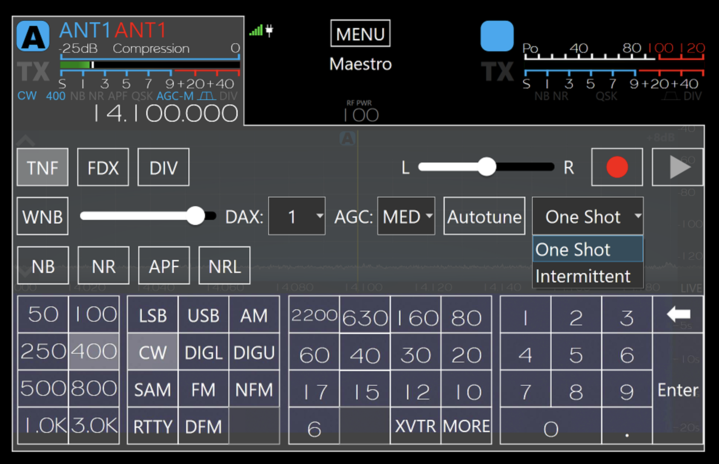Select the 800 Hz filter width

pyautogui.click(x=94, y=389)
